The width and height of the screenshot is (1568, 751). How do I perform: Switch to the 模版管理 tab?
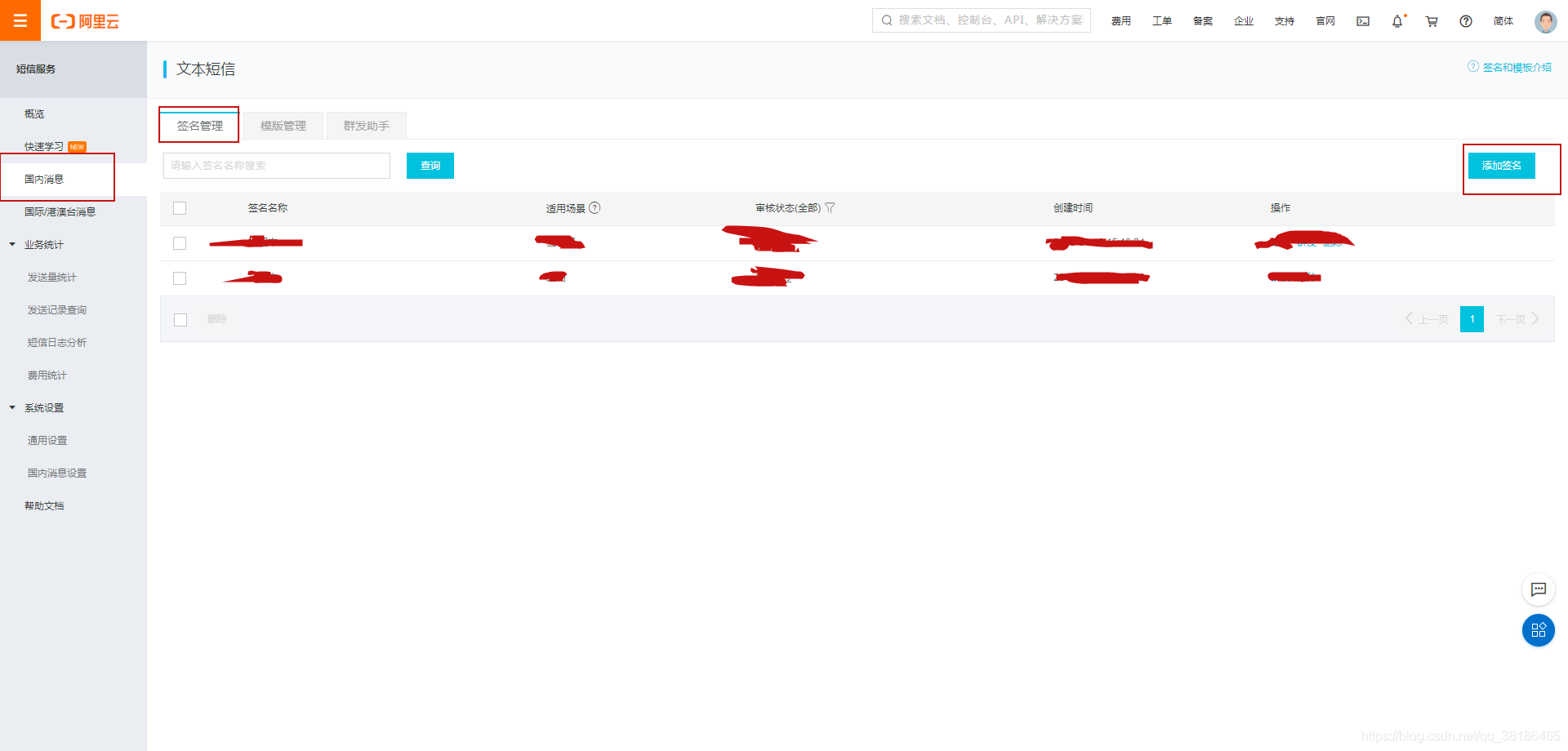click(283, 125)
